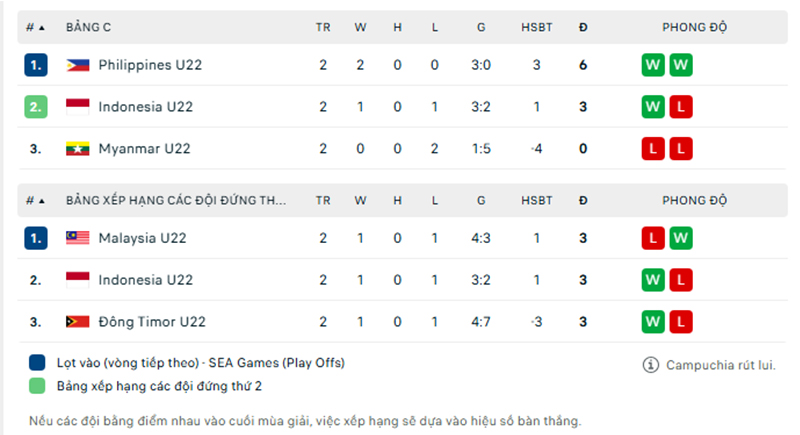
Task: Click the Myanmar U22 flag icon
Action: click(77, 149)
